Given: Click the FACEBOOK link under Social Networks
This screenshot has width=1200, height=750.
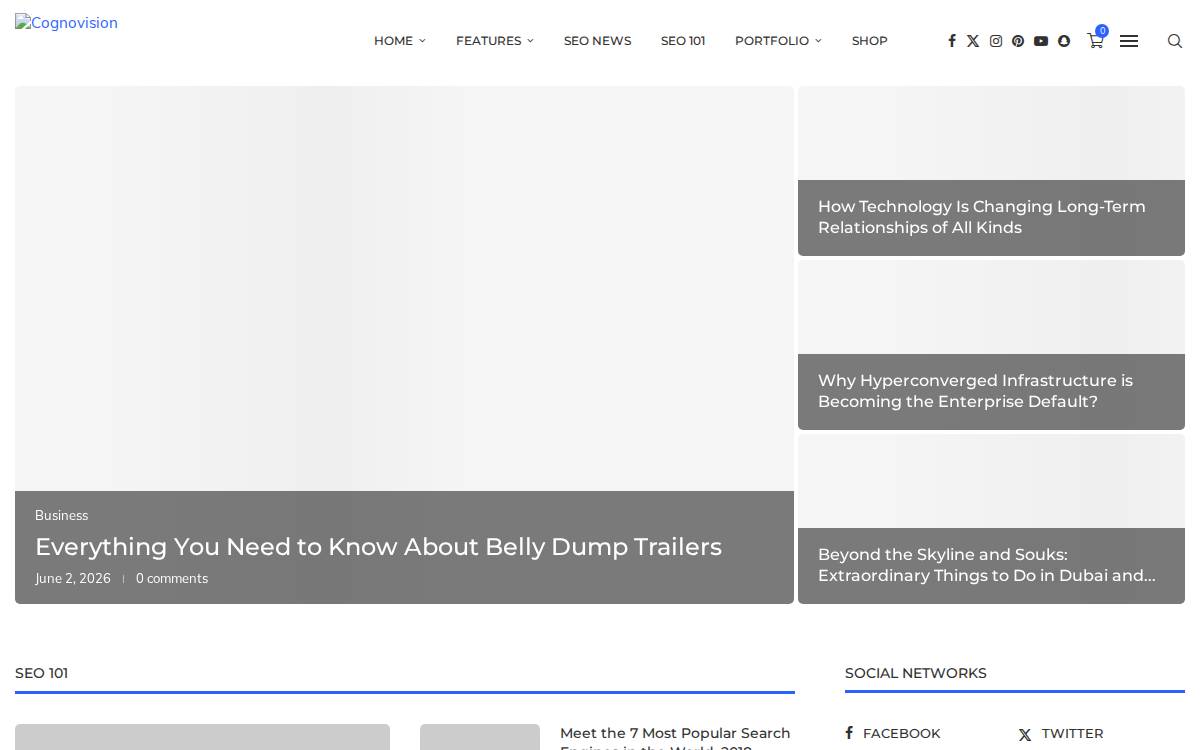Looking at the screenshot, I should click(x=893, y=733).
